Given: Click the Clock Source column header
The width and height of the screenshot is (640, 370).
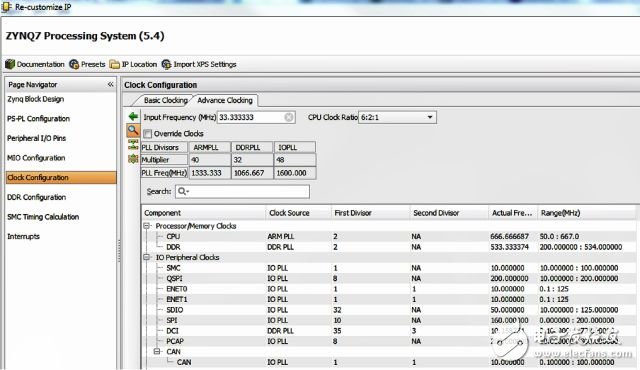Looking at the screenshot, I should (298, 213).
